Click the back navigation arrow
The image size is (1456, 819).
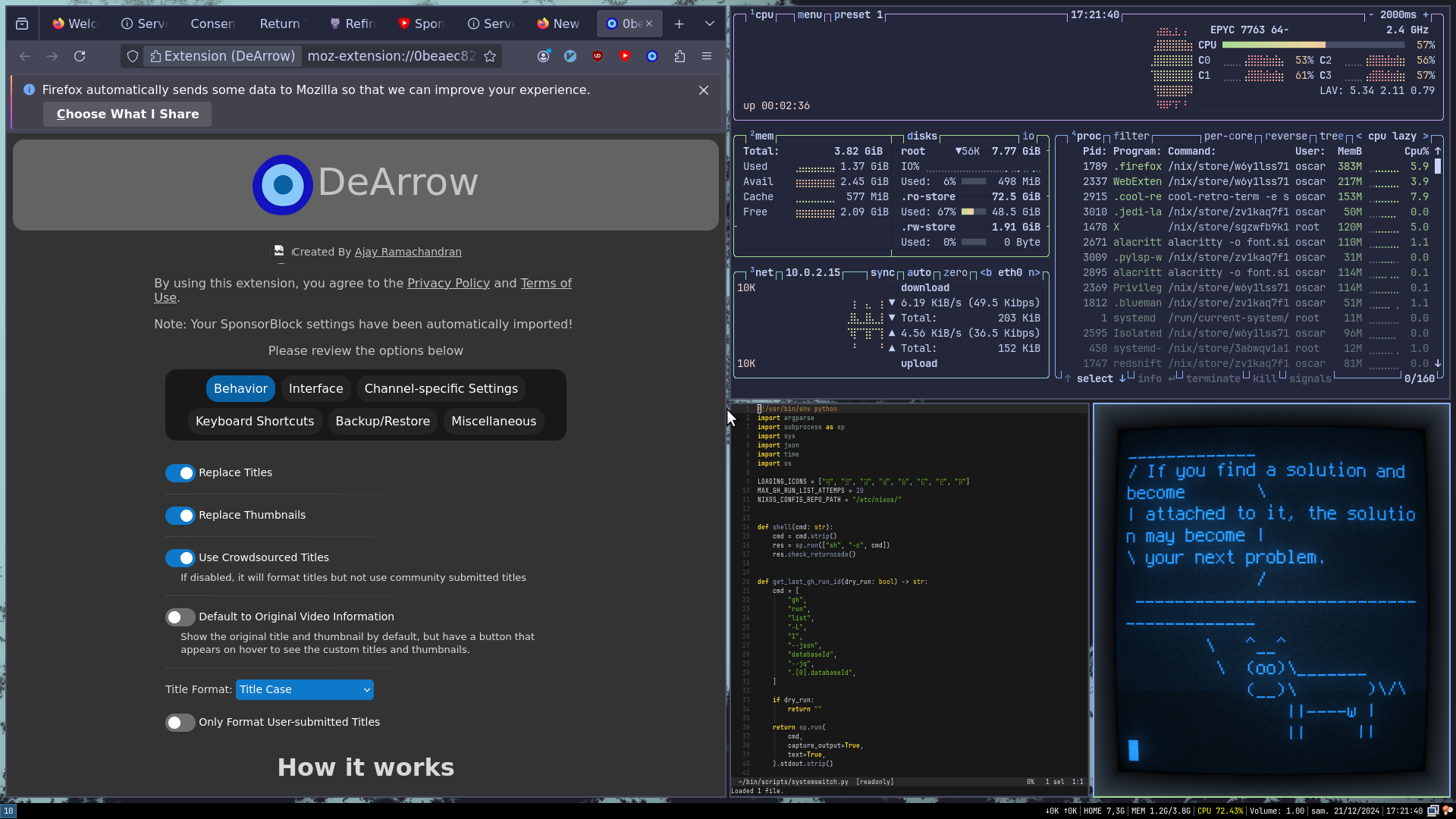(25, 56)
